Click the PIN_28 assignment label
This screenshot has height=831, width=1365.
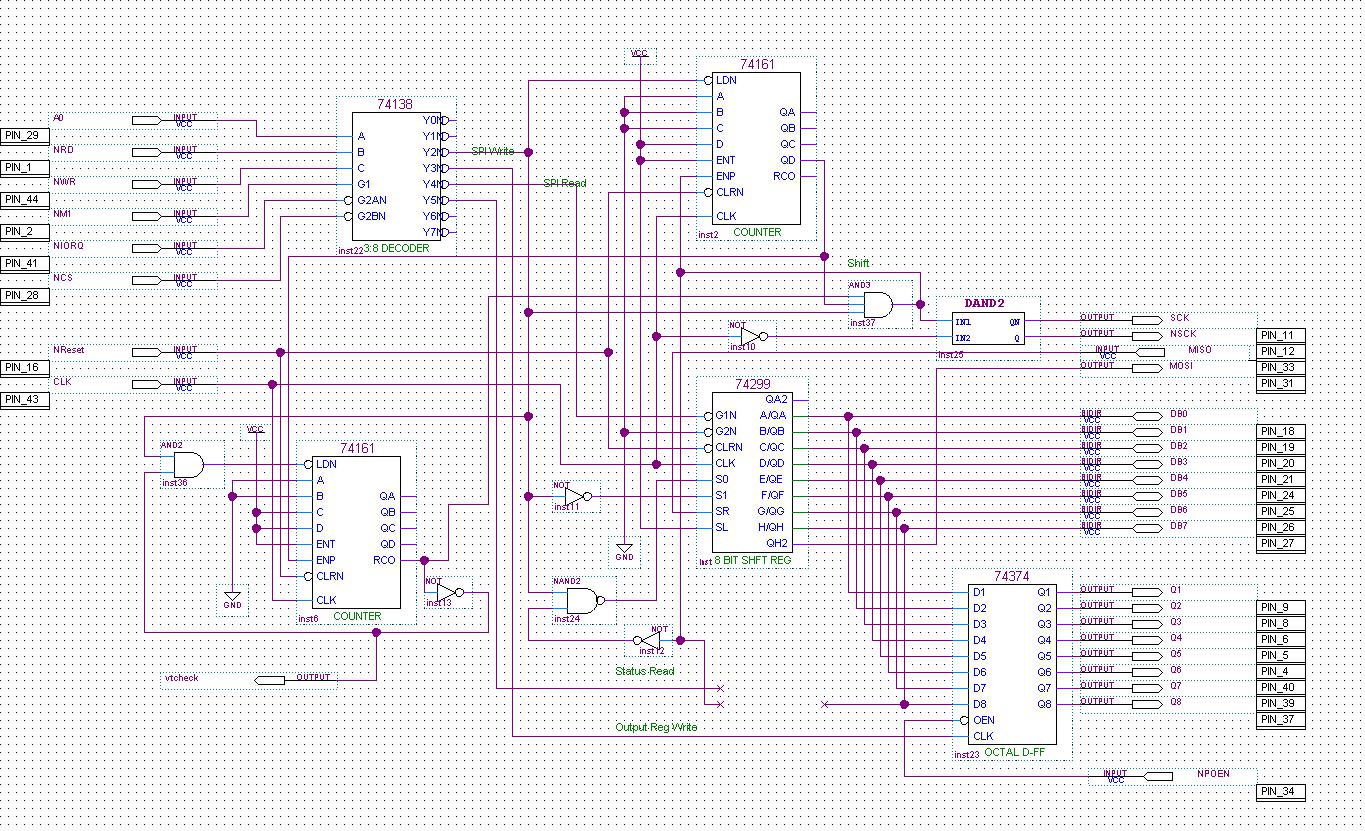(x=24, y=295)
